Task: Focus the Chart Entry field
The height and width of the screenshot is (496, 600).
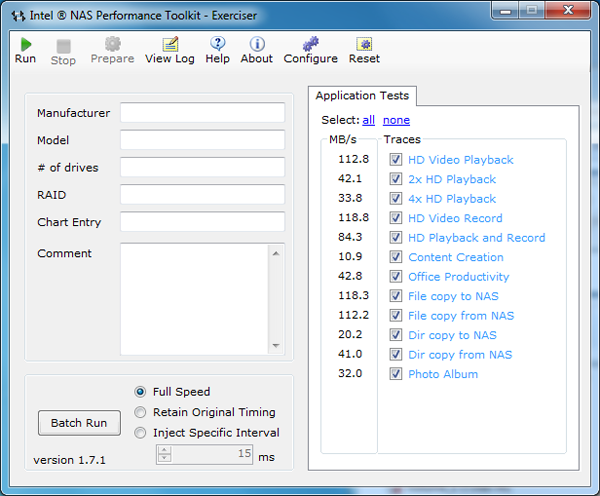Action: pos(202,222)
